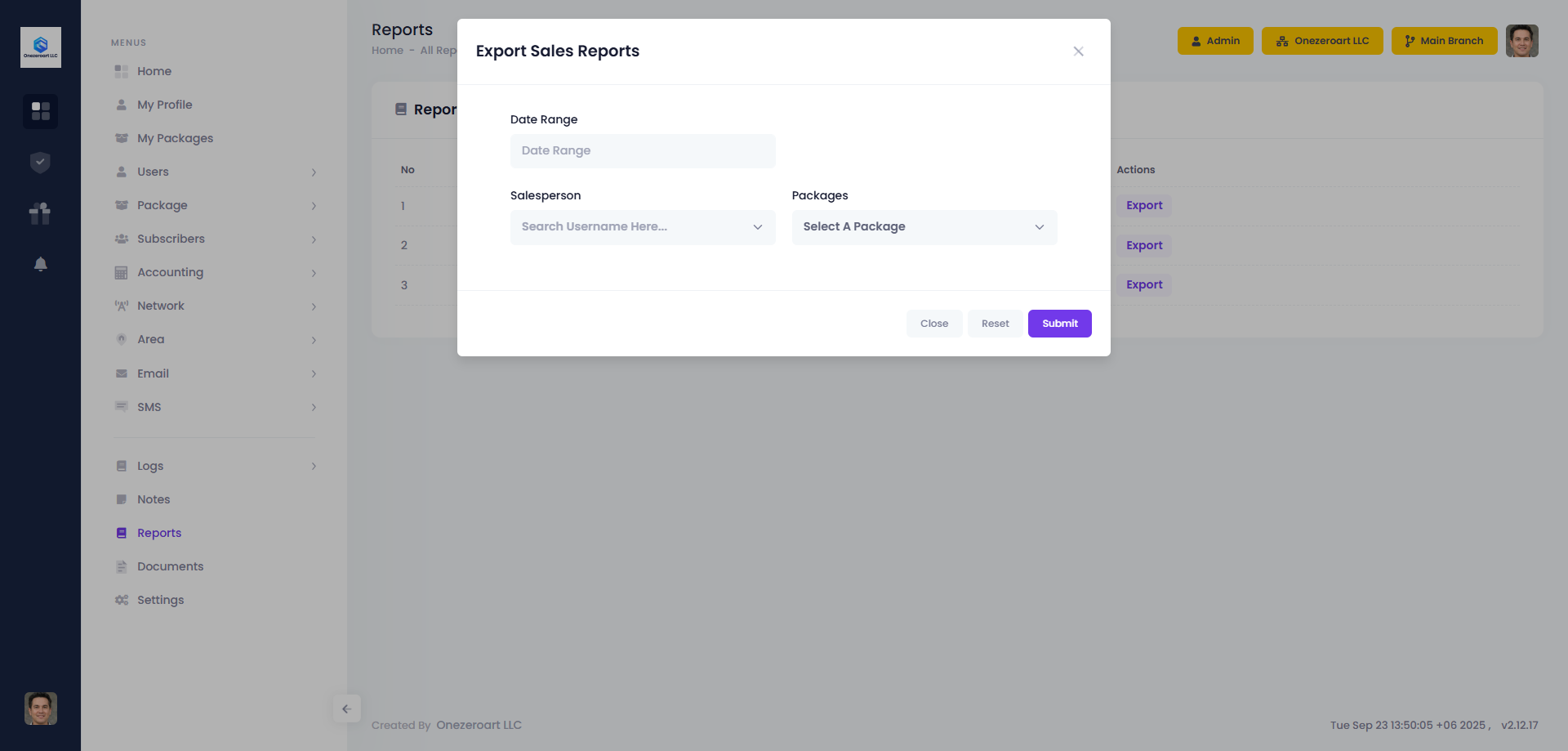Click the Date Range input field

tap(642, 151)
